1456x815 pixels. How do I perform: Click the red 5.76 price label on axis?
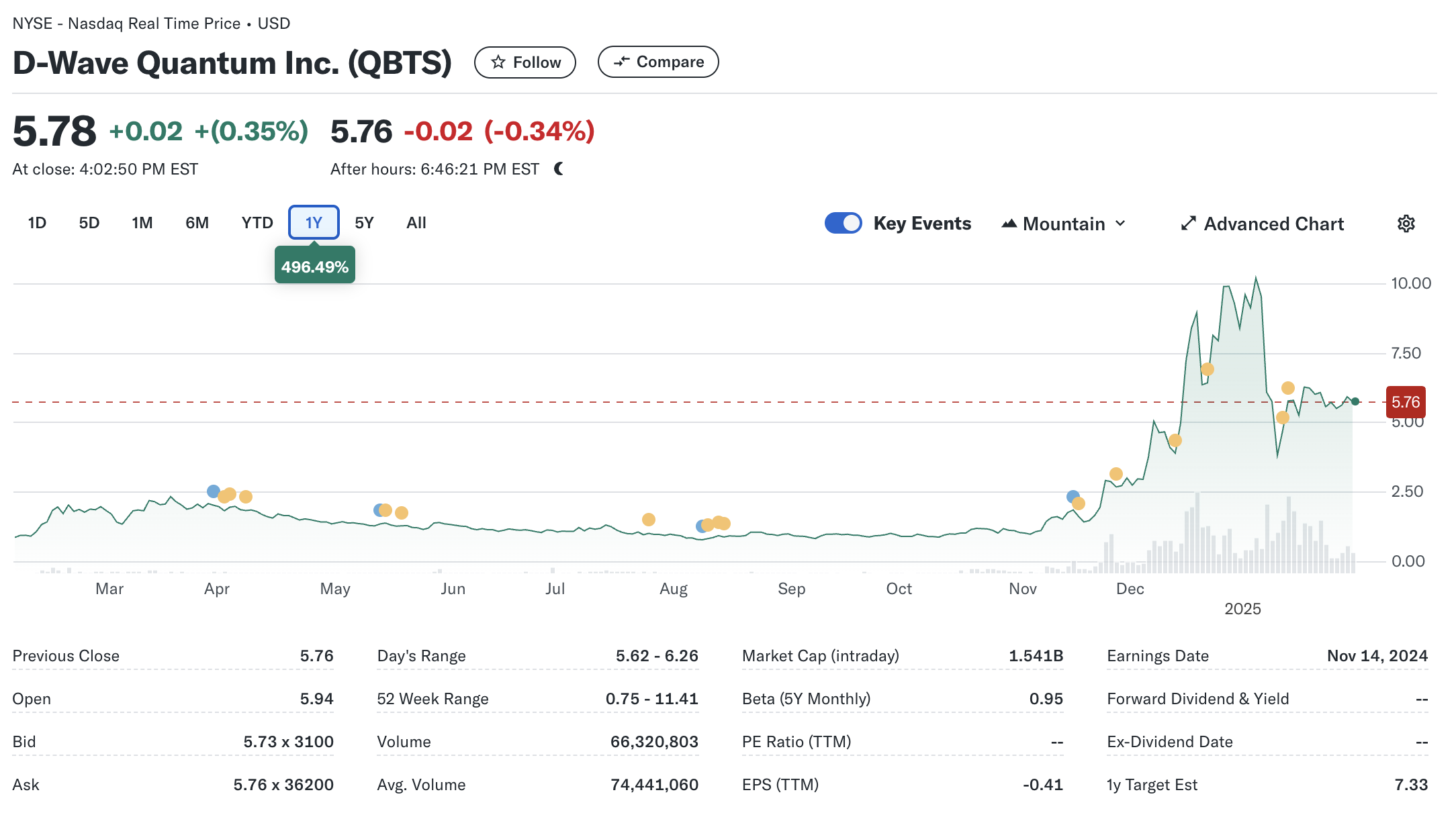pyautogui.click(x=1405, y=402)
